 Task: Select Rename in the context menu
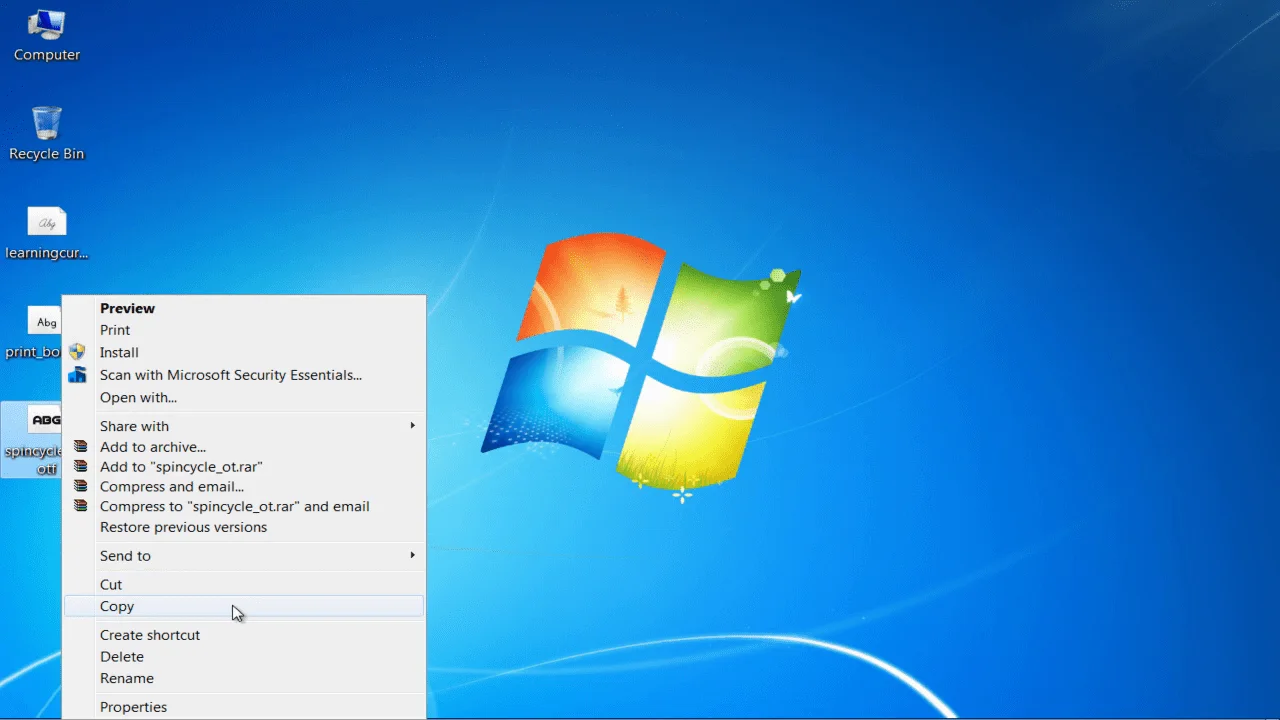(244, 678)
